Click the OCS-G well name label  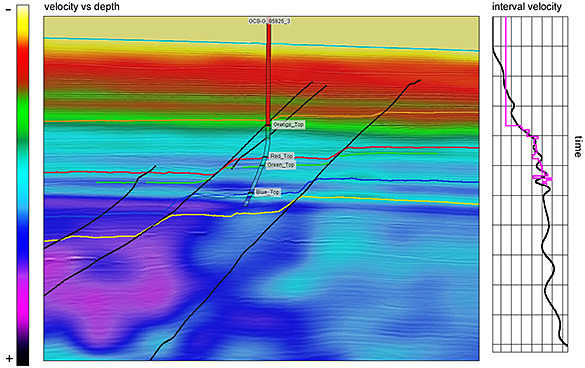point(269,21)
